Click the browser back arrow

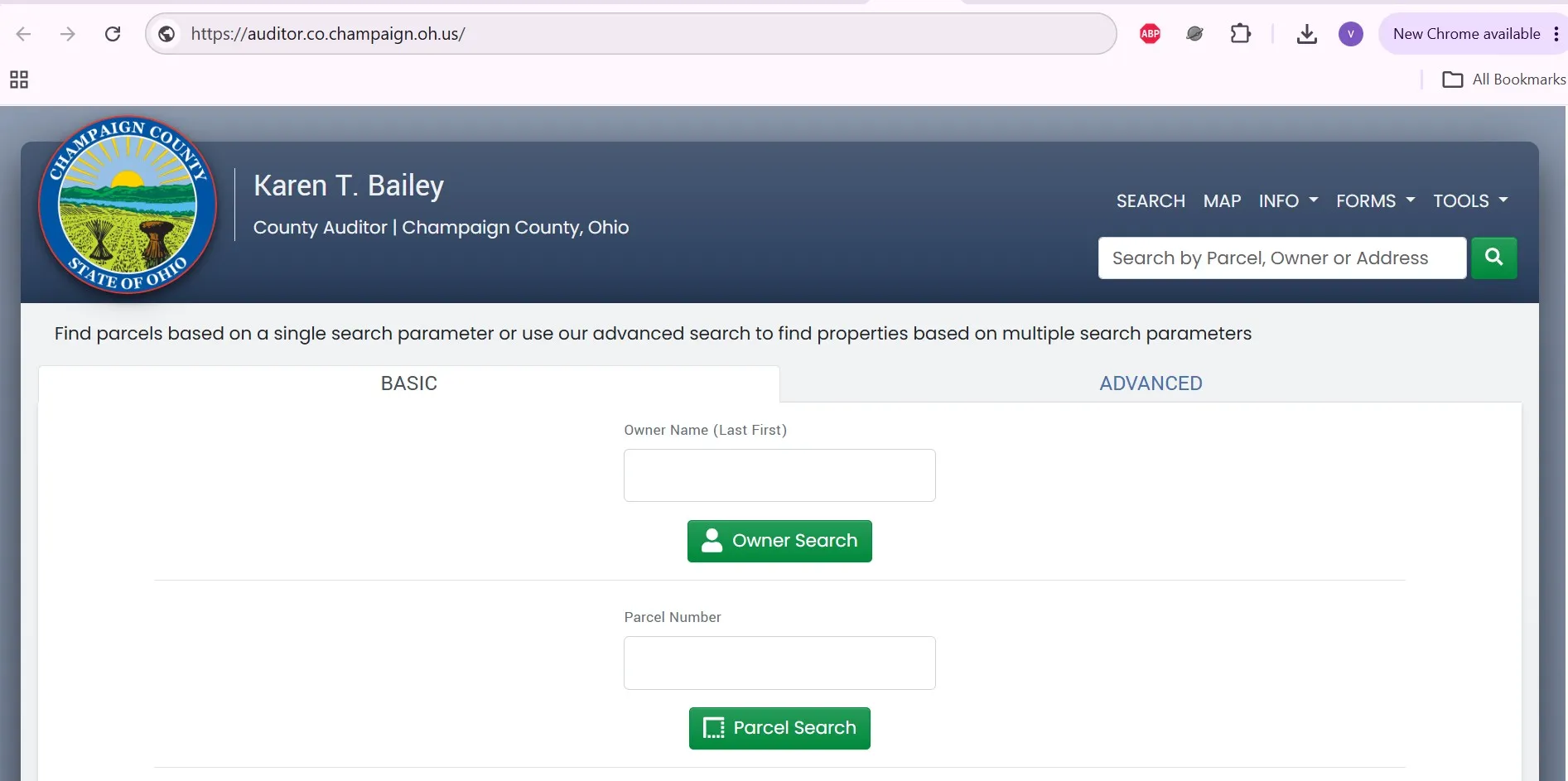pyautogui.click(x=23, y=34)
